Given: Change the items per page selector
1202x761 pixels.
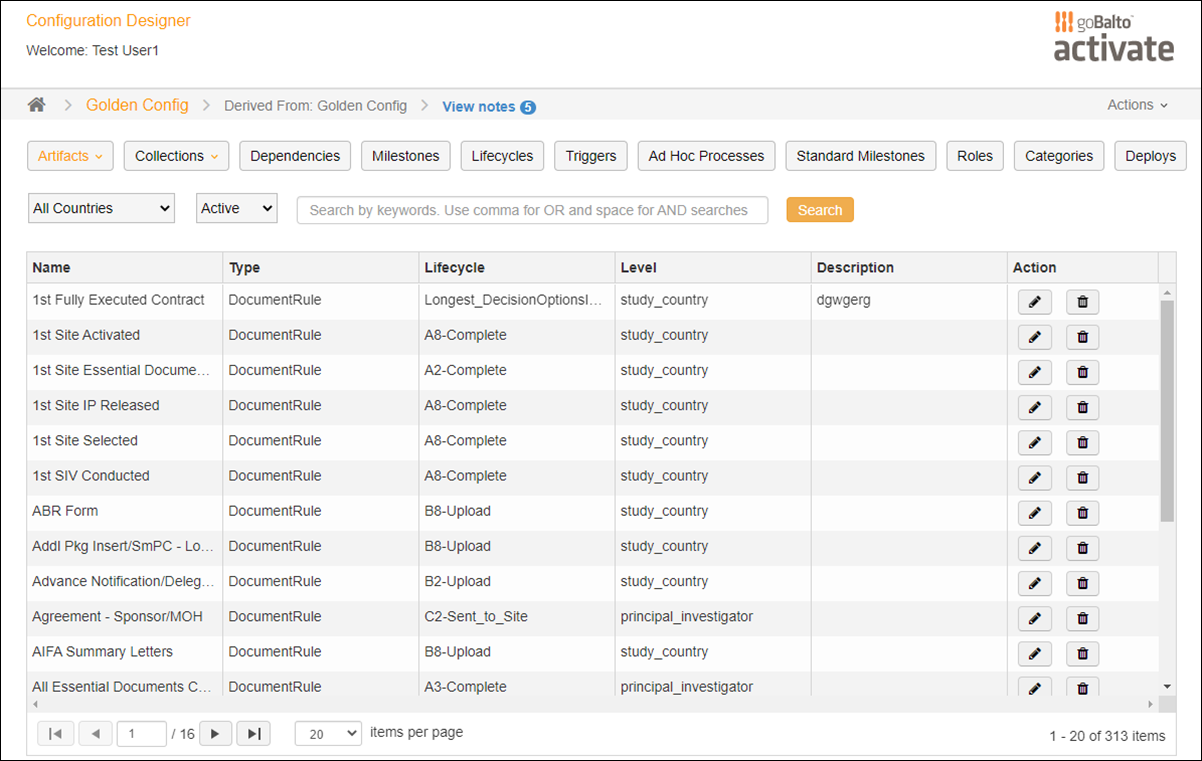Looking at the screenshot, I should 327,733.
